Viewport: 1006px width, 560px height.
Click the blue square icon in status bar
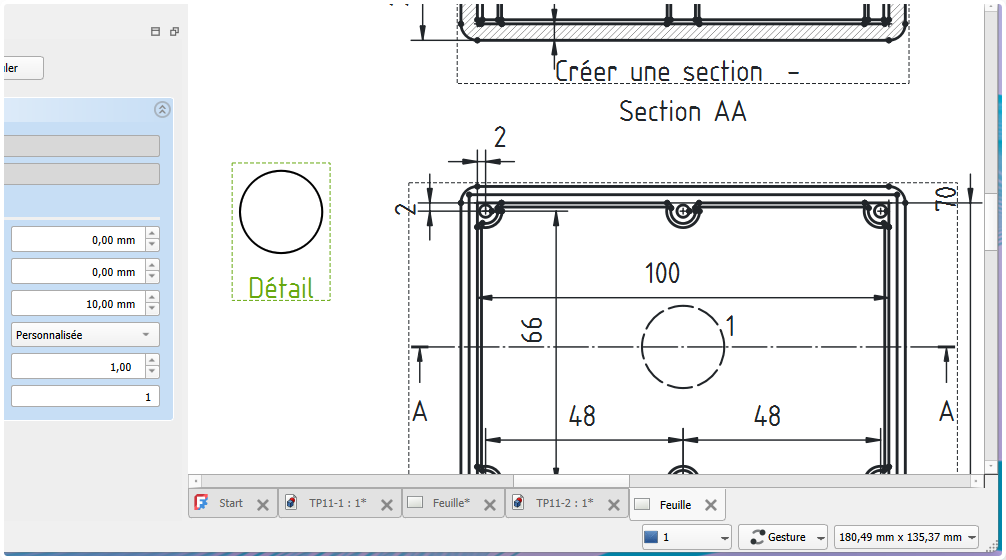pyautogui.click(x=651, y=537)
